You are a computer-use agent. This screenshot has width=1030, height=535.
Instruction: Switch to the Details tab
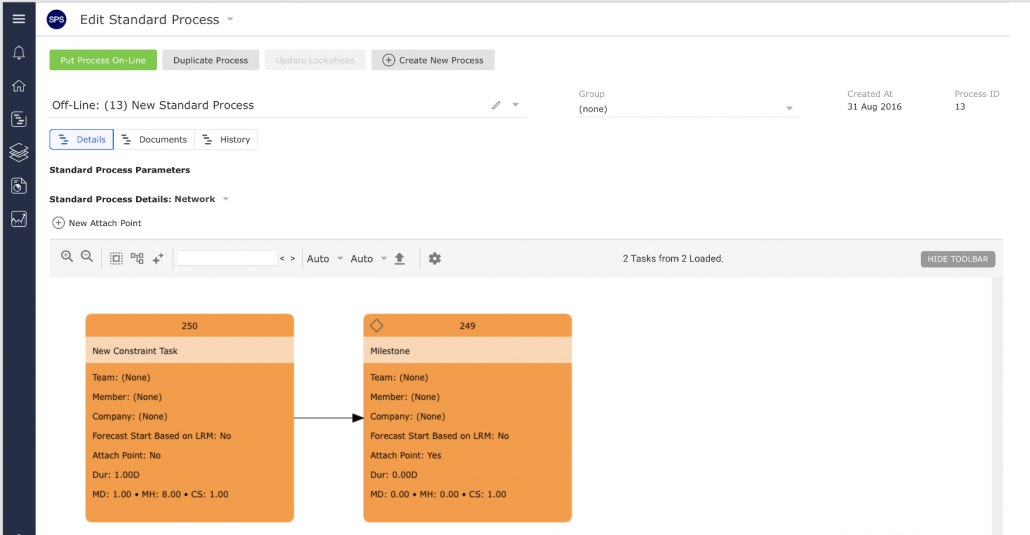pos(81,139)
